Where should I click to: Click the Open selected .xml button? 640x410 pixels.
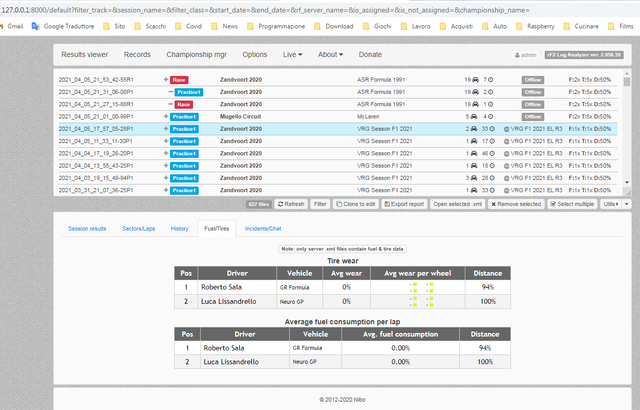coord(458,204)
